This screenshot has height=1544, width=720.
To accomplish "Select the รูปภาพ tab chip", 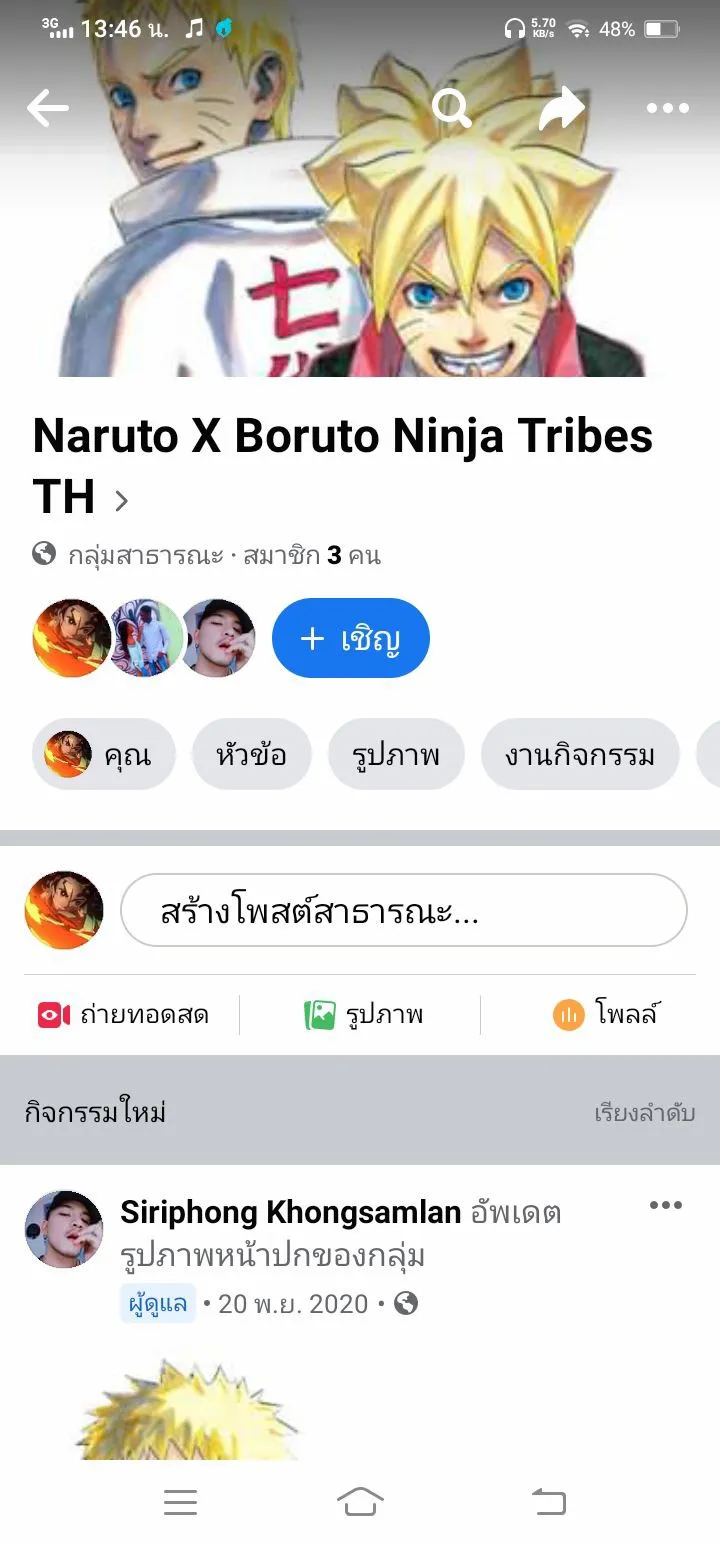I will pyautogui.click(x=396, y=754).
